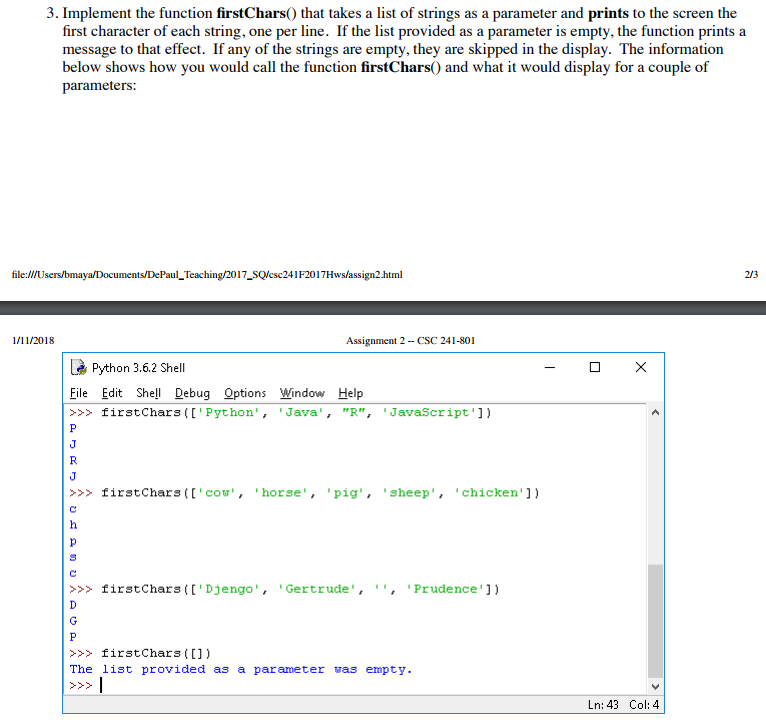This screenshot has width=766, height=727.
Task: Maximize the Python 3.6.2 Shell window
Action: click(x=595, y=367)
